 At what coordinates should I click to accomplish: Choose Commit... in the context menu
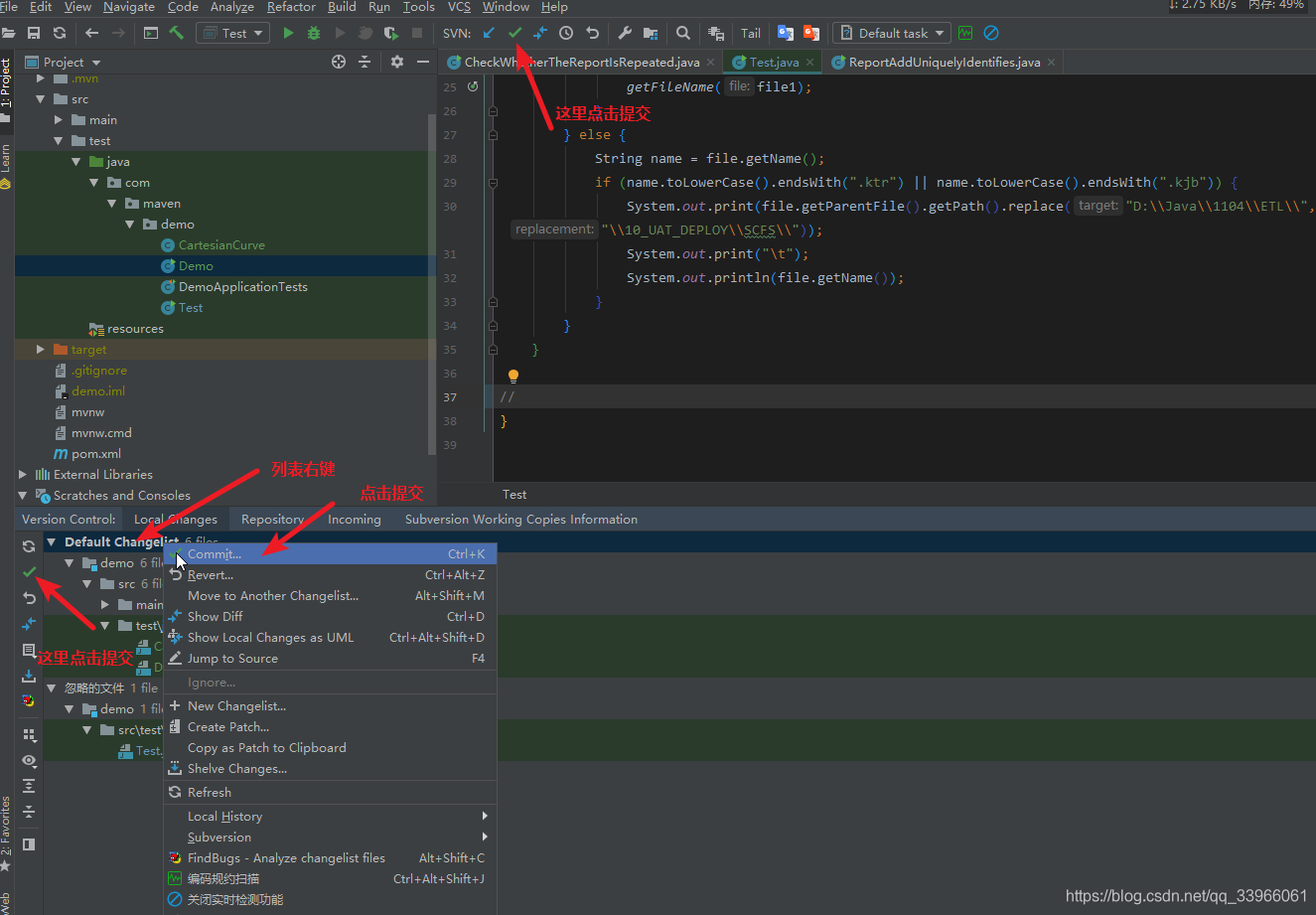pyautogui.click(x=330, y=554)
